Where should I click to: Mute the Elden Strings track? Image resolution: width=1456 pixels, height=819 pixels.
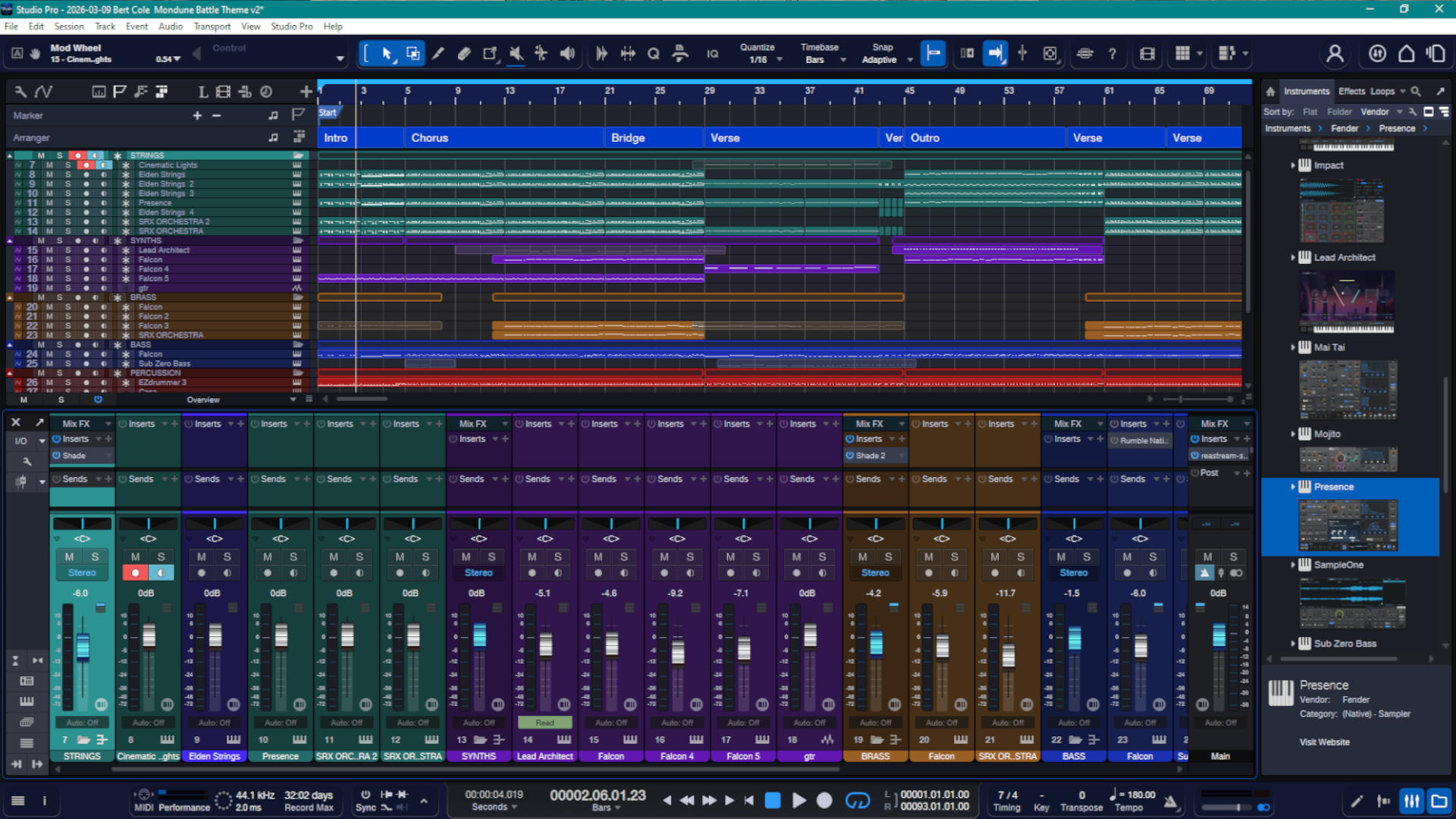pyautogui.click(x=49, y=174)
